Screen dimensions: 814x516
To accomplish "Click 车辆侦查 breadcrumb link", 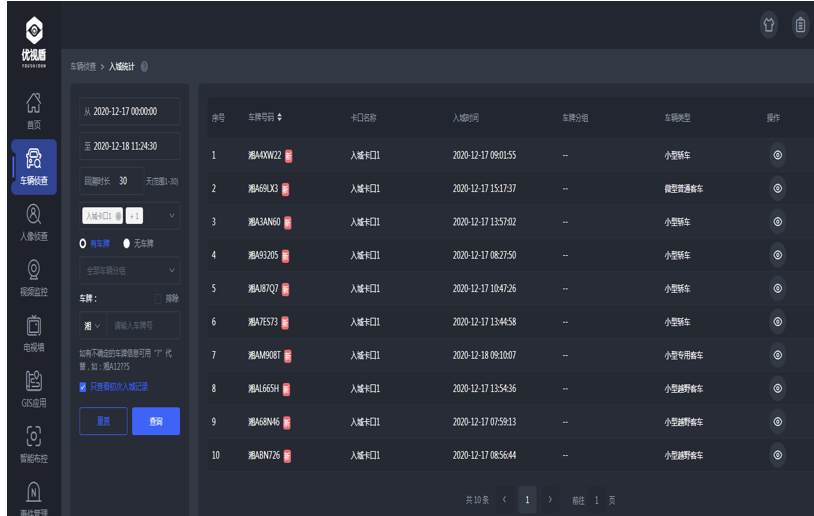I will click(83, 66).
